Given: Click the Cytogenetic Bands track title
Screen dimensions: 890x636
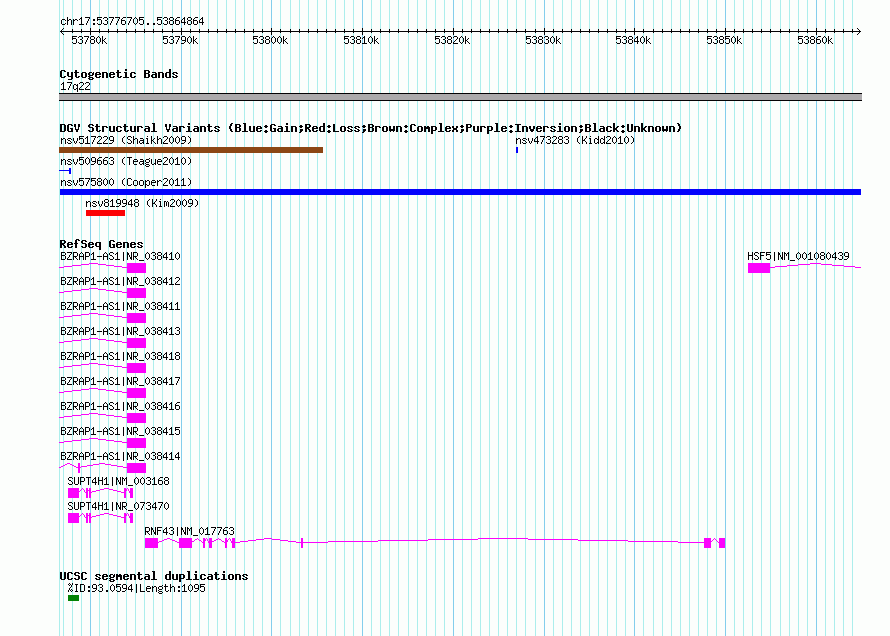Looking at the screenshot, I should click(119, 74).
